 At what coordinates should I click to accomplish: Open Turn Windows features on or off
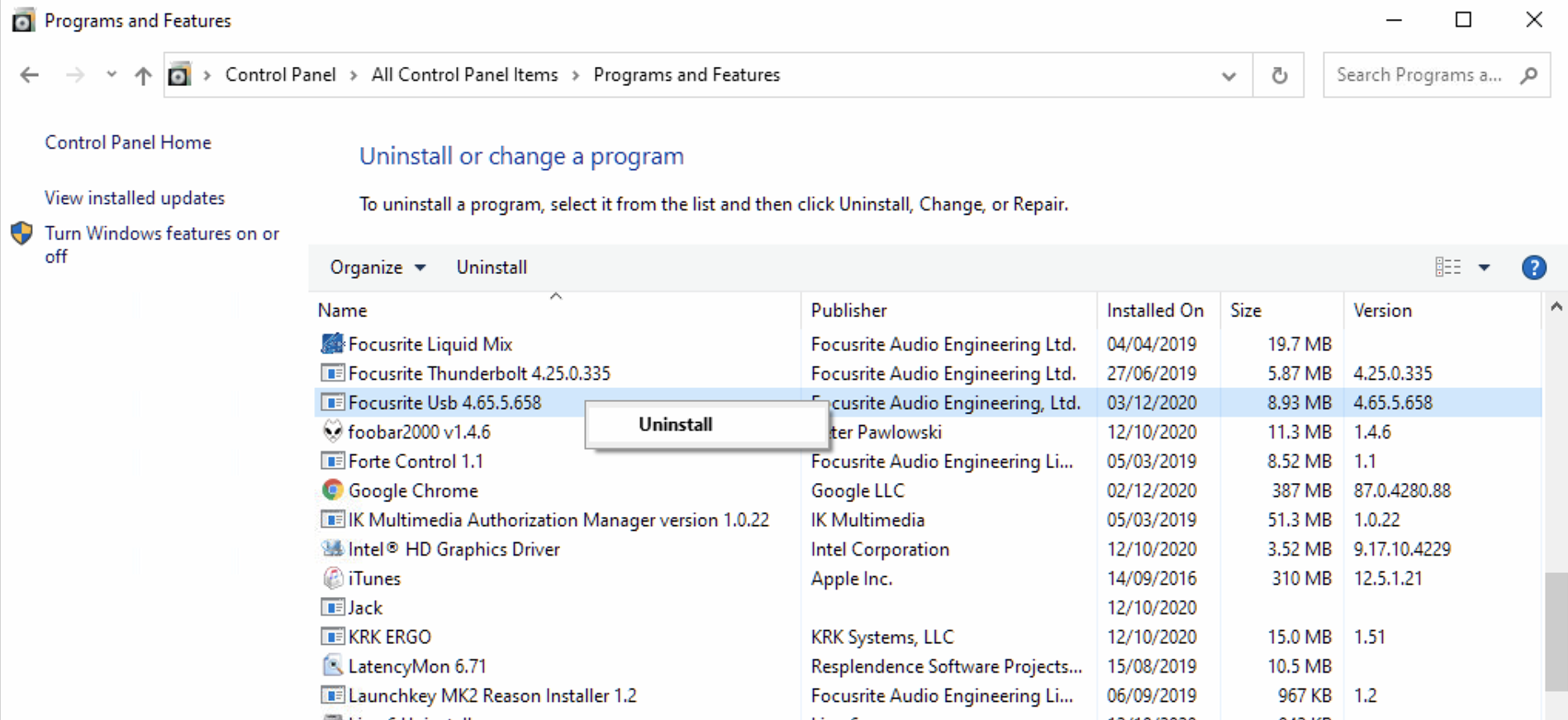[x=162, y=244]
